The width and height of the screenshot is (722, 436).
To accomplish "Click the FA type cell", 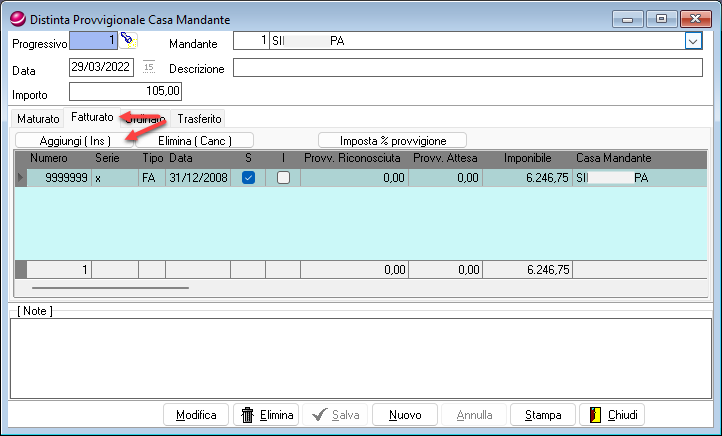I will pos(152,178).
